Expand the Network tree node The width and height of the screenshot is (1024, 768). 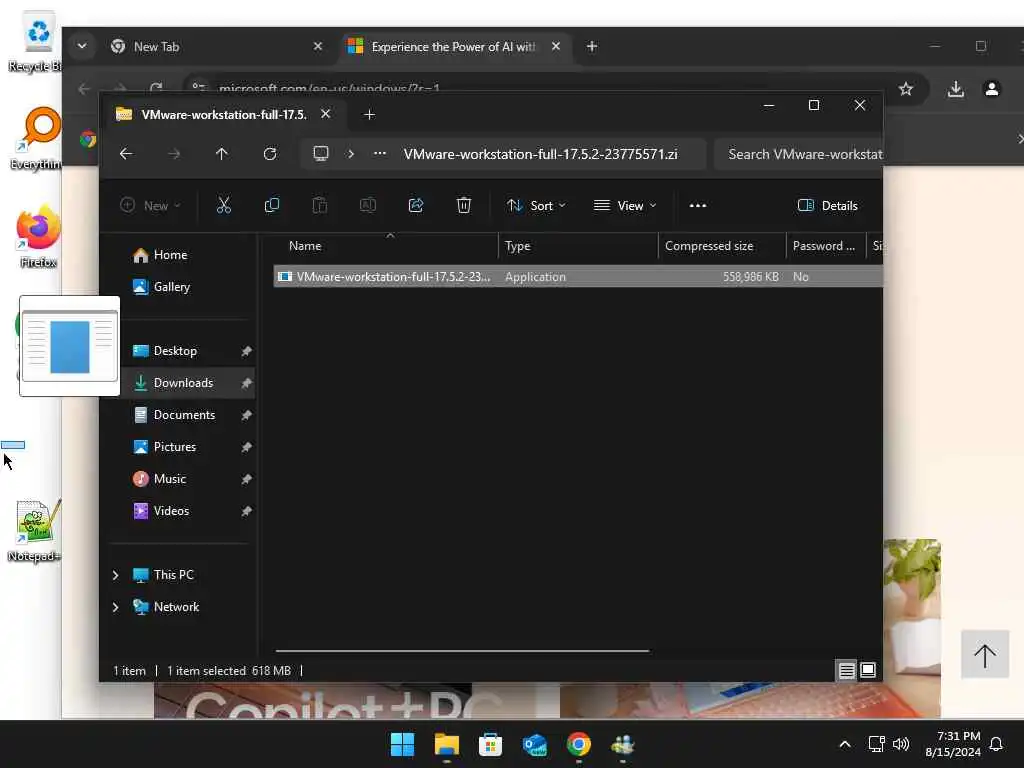click(x=116, y=607)
